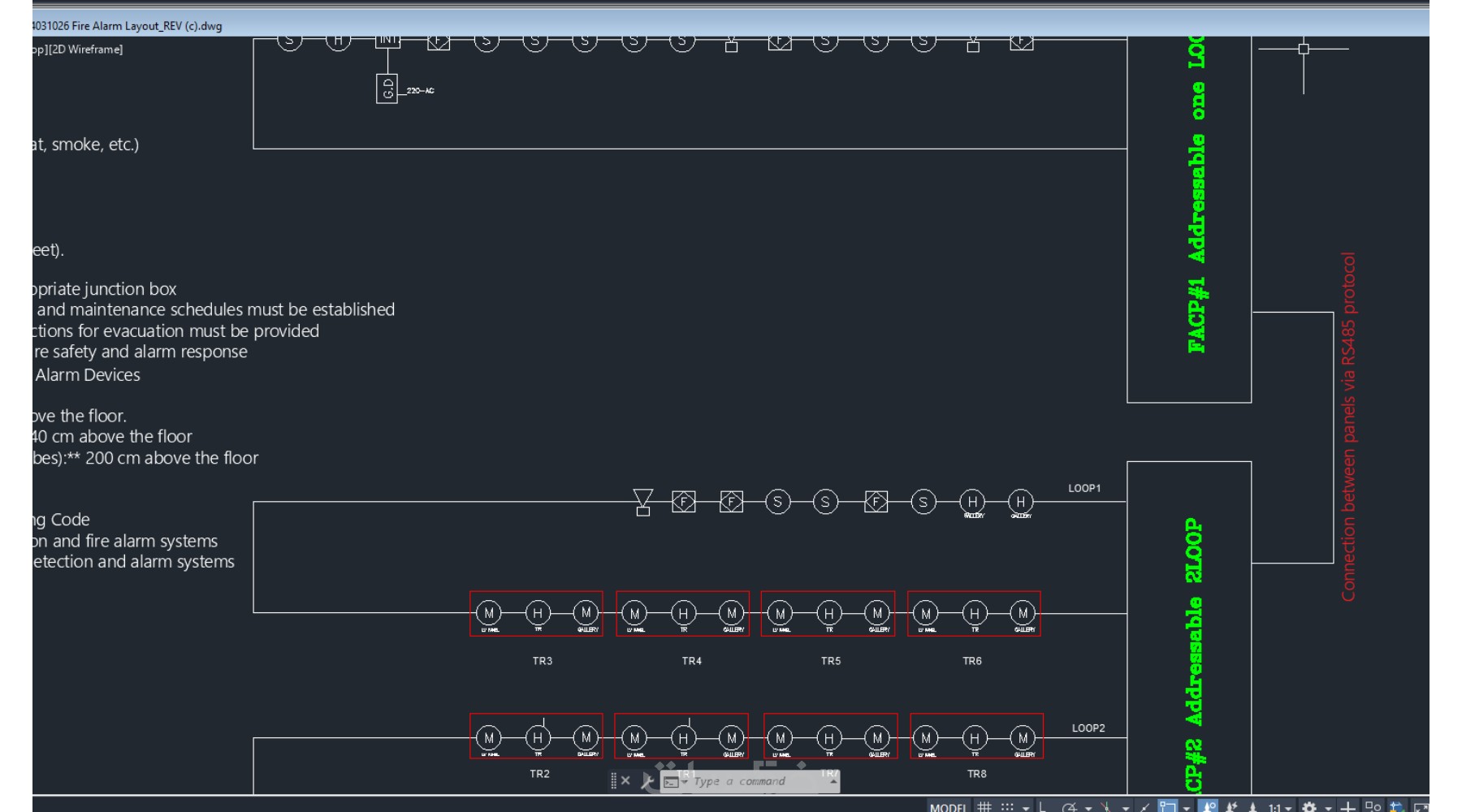Click the plus annotation monitor icon

[x=1347, y=807]
